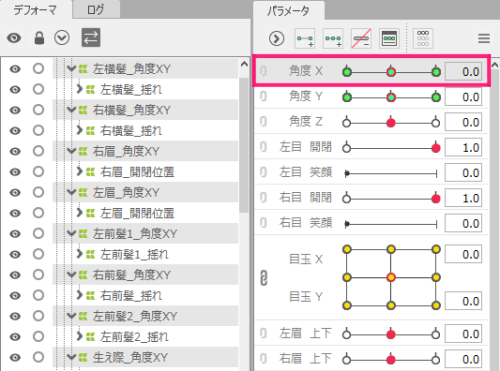The width and height of the screenshot is (500, 371).
Task: Hide the 左眉_開閉位置 deformer
Action: (x=15, y=213)
